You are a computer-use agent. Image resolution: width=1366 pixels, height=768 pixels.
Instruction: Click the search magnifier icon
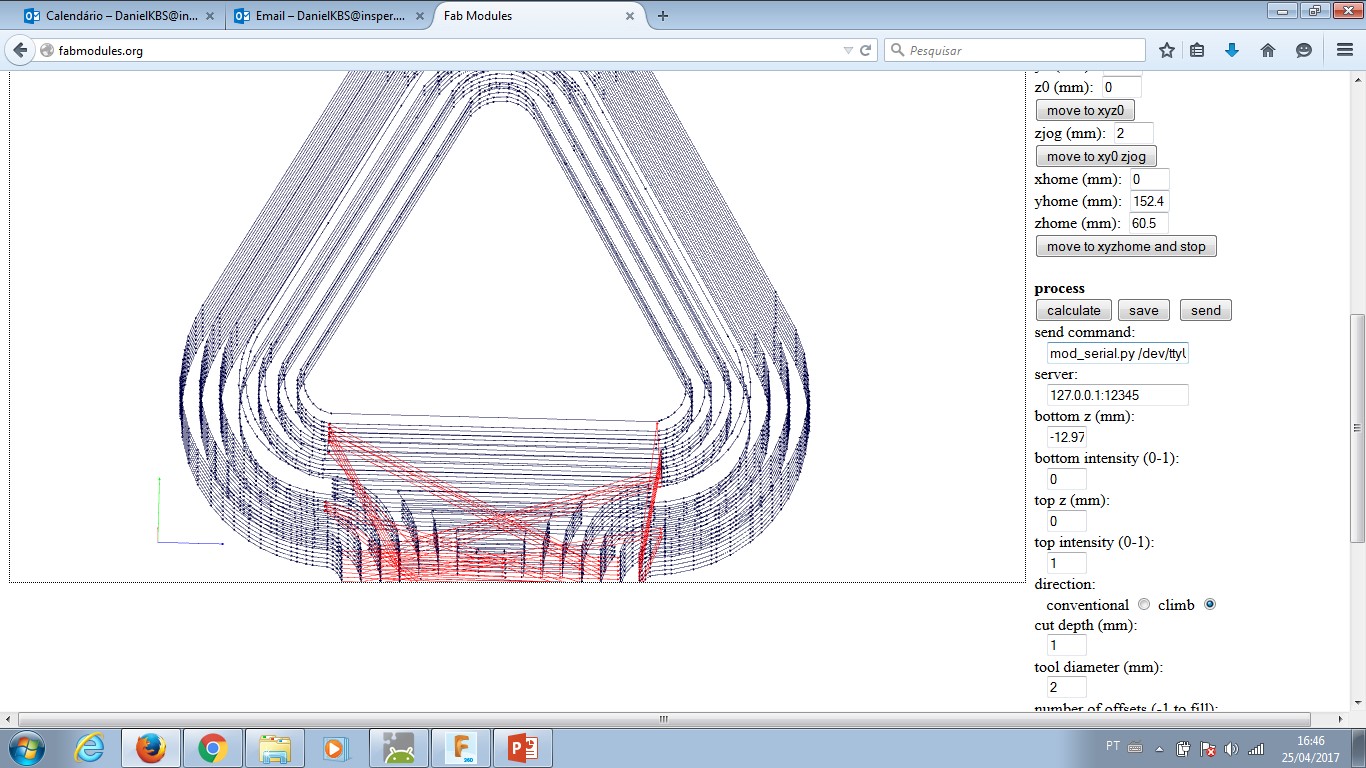coord(897,50)
